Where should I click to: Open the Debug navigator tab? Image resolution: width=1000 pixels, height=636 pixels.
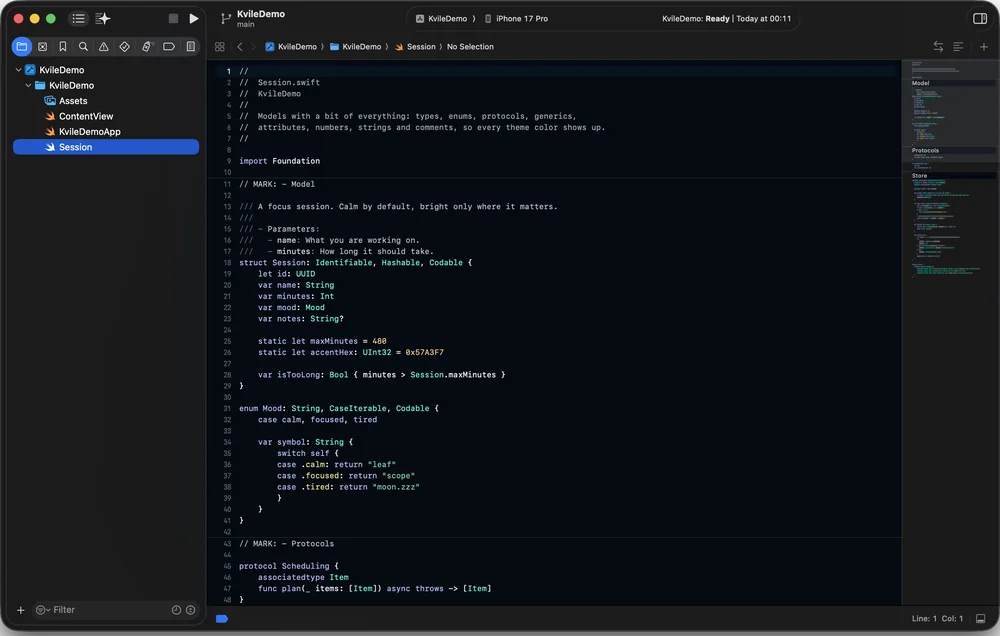point(147,47)
